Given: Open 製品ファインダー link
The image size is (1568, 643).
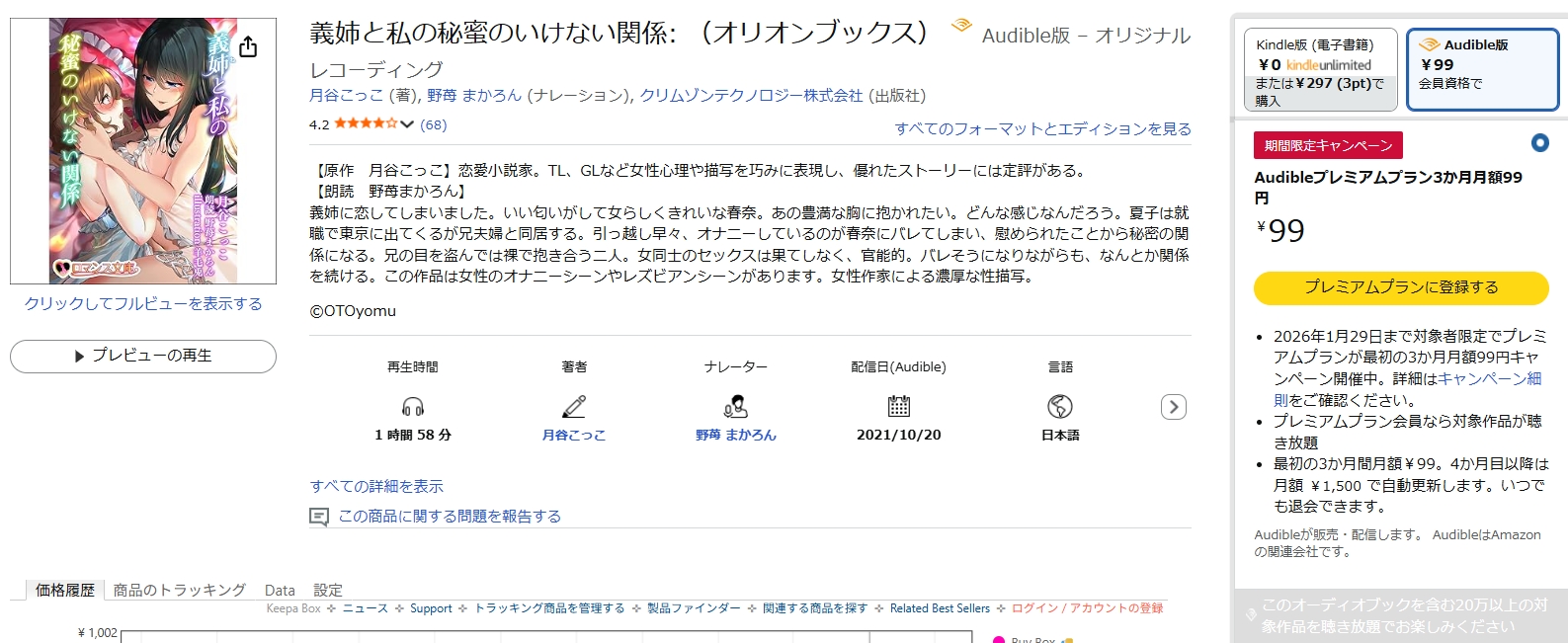Looking at the screenshot, I should (x=694, y=608).
